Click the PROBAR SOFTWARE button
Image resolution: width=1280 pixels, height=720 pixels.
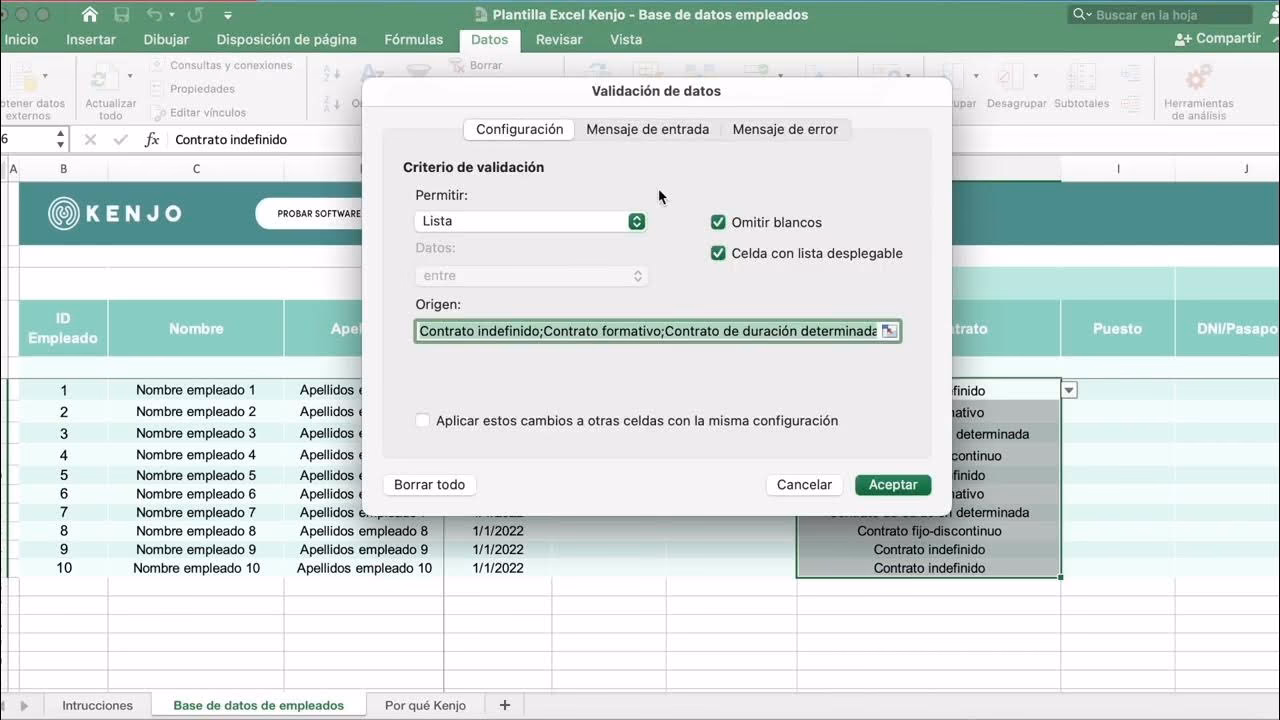point(310,213)
